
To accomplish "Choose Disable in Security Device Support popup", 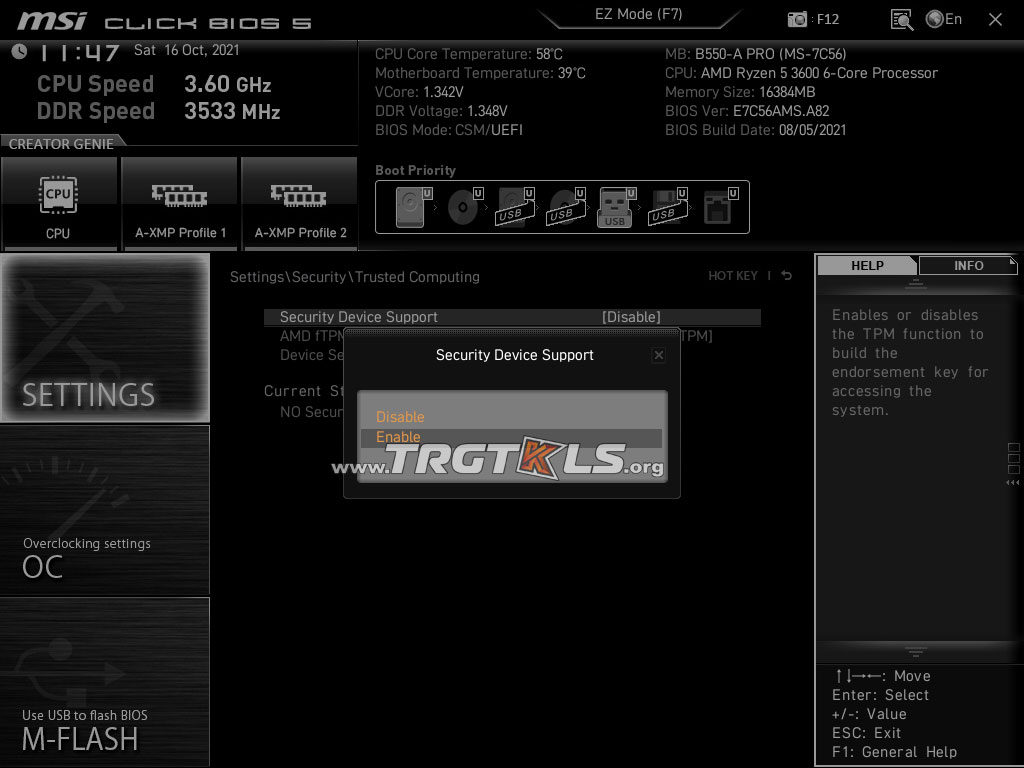I will click(400, 417).
